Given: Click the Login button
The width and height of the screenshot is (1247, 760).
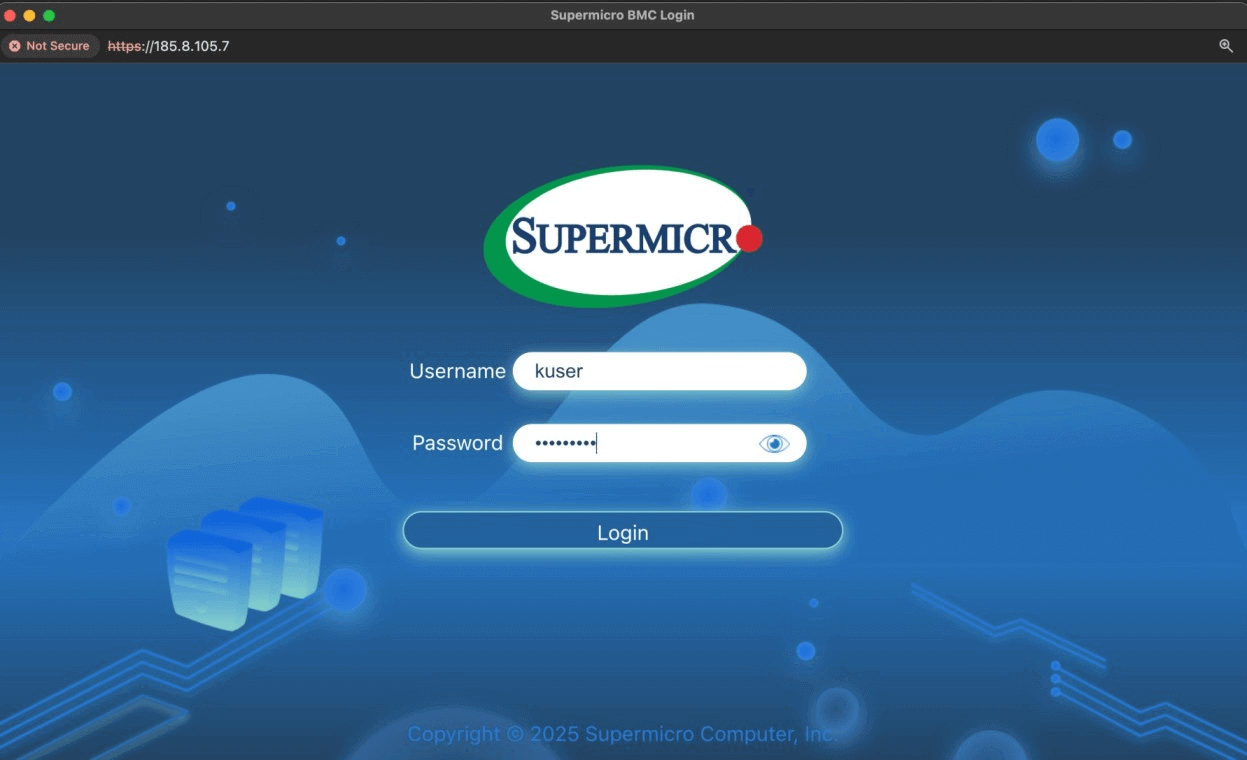Looking at the screenshot, I should point(622,531).
